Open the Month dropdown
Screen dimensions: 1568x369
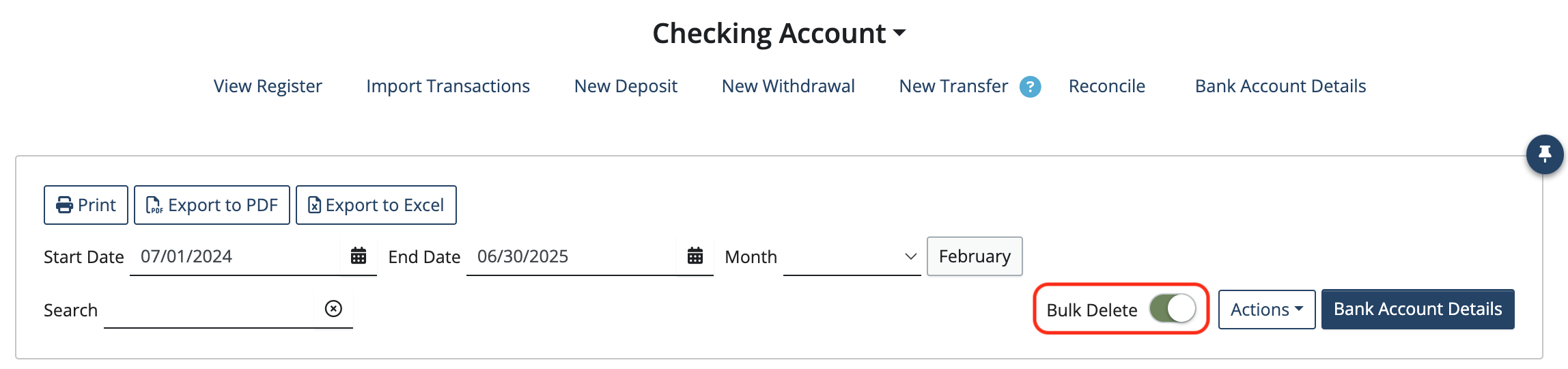[x=852, y=256]
